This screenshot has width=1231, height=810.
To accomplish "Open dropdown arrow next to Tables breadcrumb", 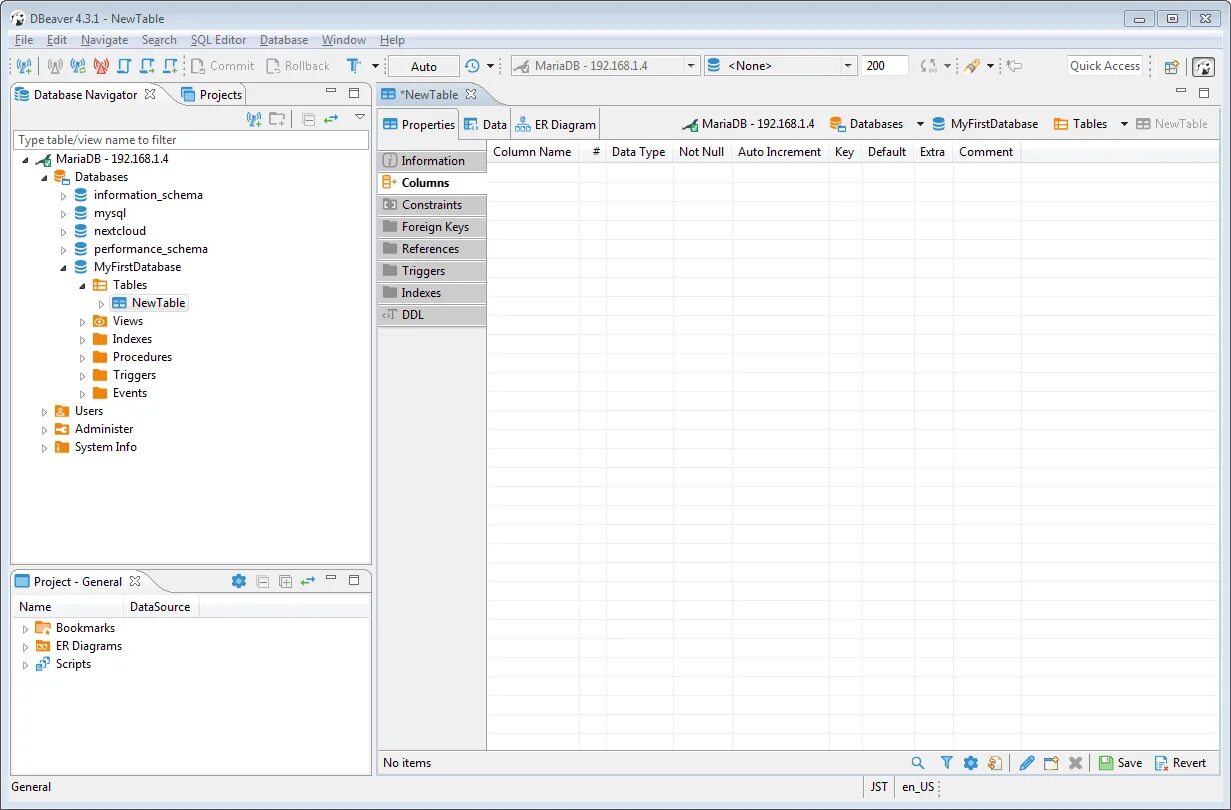I will [1124, 125].
